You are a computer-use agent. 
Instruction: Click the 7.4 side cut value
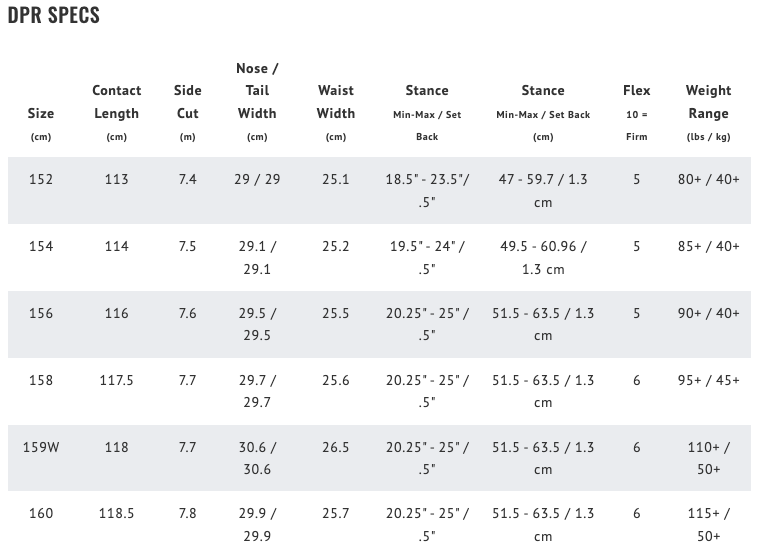[187, 180]
